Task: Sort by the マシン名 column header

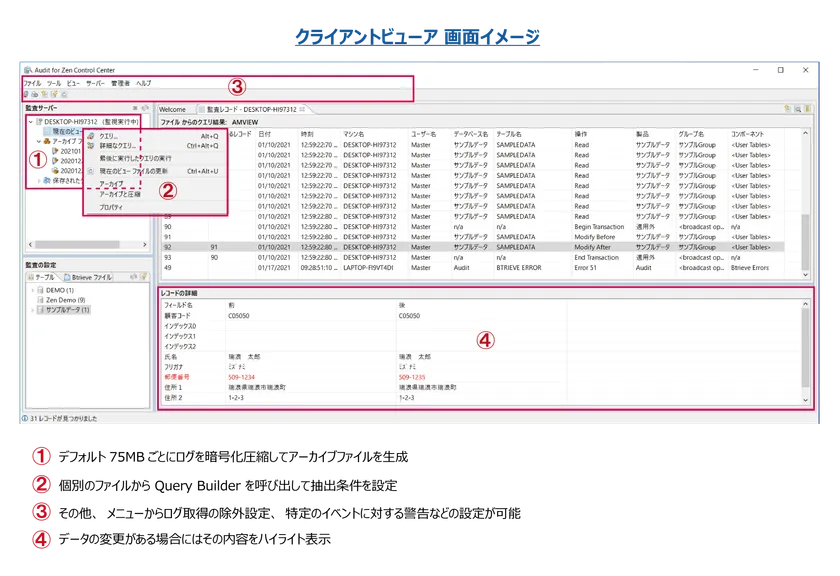Action: pyautogui.click(x=354, y=134)
